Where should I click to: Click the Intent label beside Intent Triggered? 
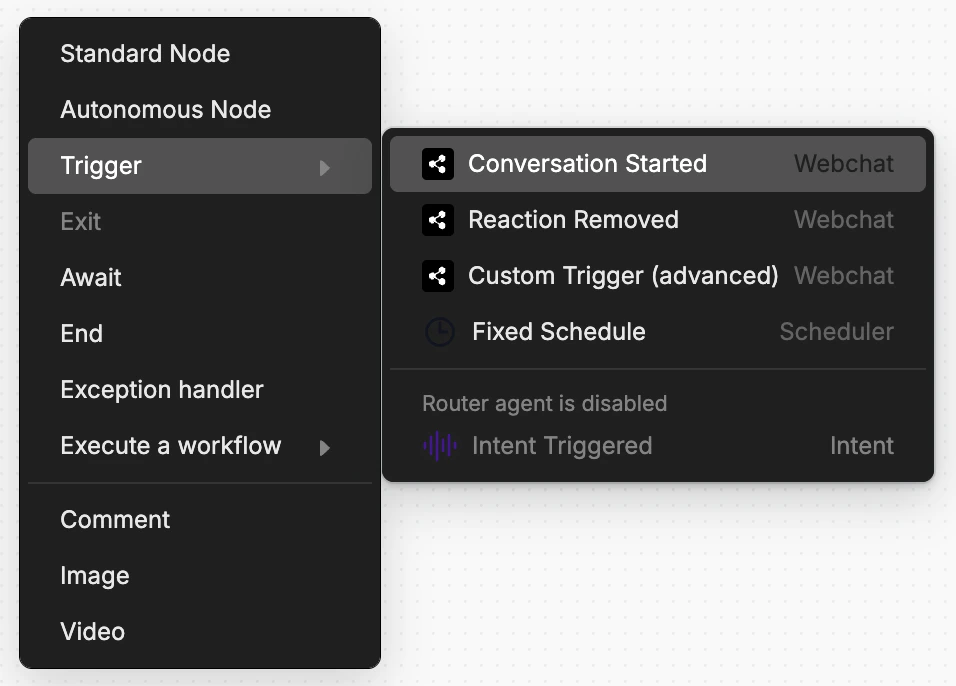click(x=861, y=446)
